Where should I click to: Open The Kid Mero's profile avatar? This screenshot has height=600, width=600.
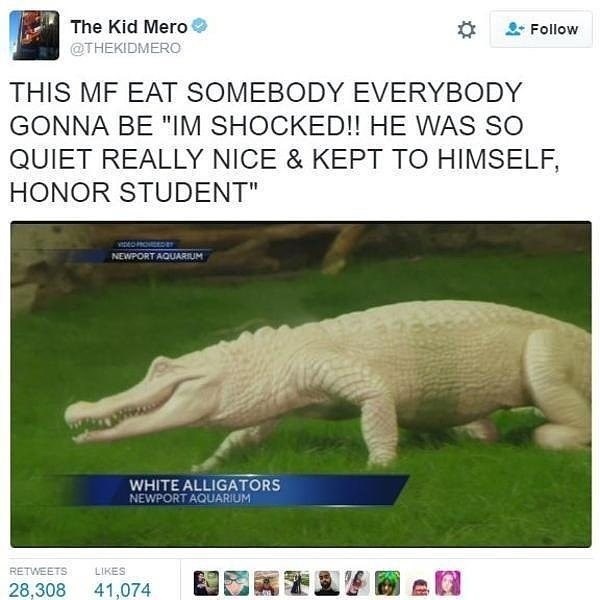pos(34,35)
